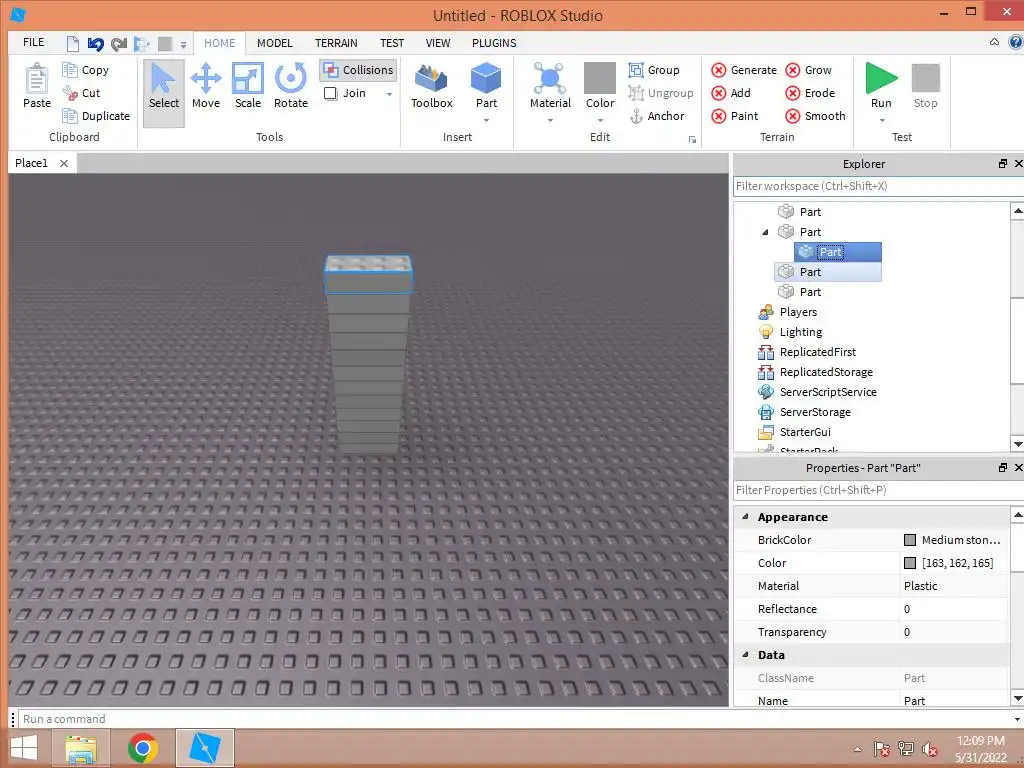This screenshot has width=1024, height=768.
Task: Click the Run a command input bar
Action: click(516, 719)
